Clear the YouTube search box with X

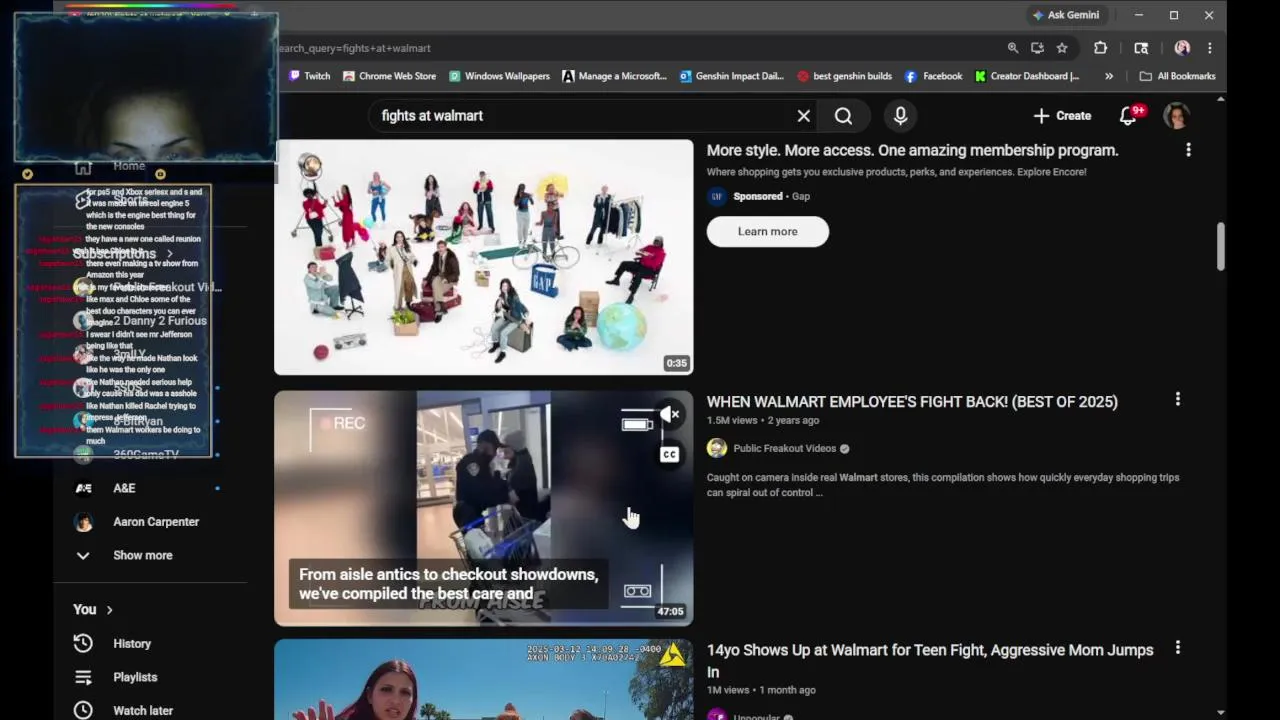point(803,116)
